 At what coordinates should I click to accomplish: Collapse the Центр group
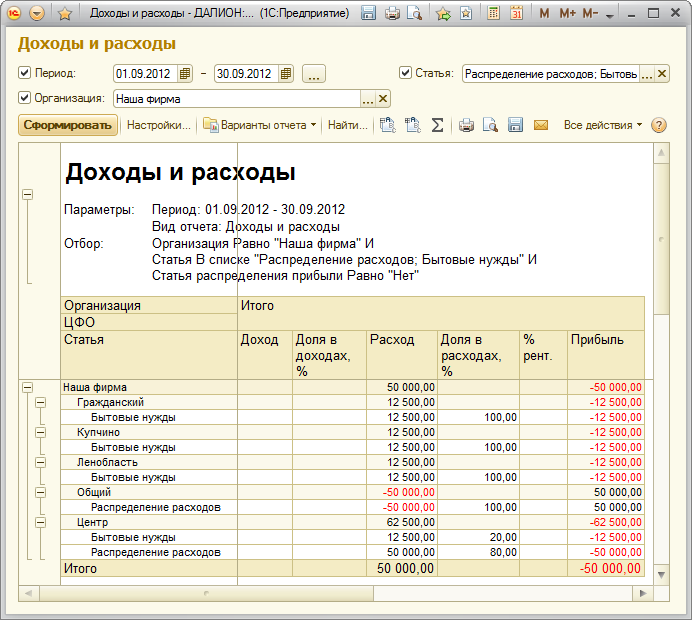tap(41, 522)
